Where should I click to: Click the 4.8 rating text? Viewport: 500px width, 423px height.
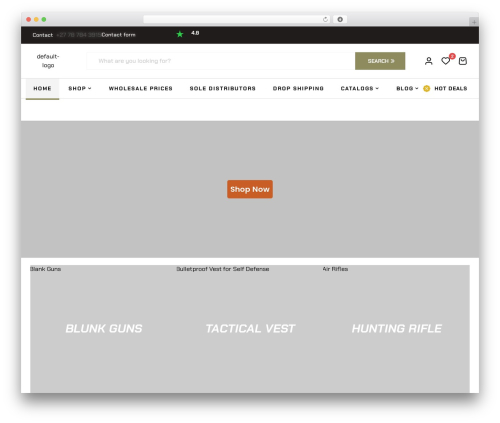click(x=195, y=33)
